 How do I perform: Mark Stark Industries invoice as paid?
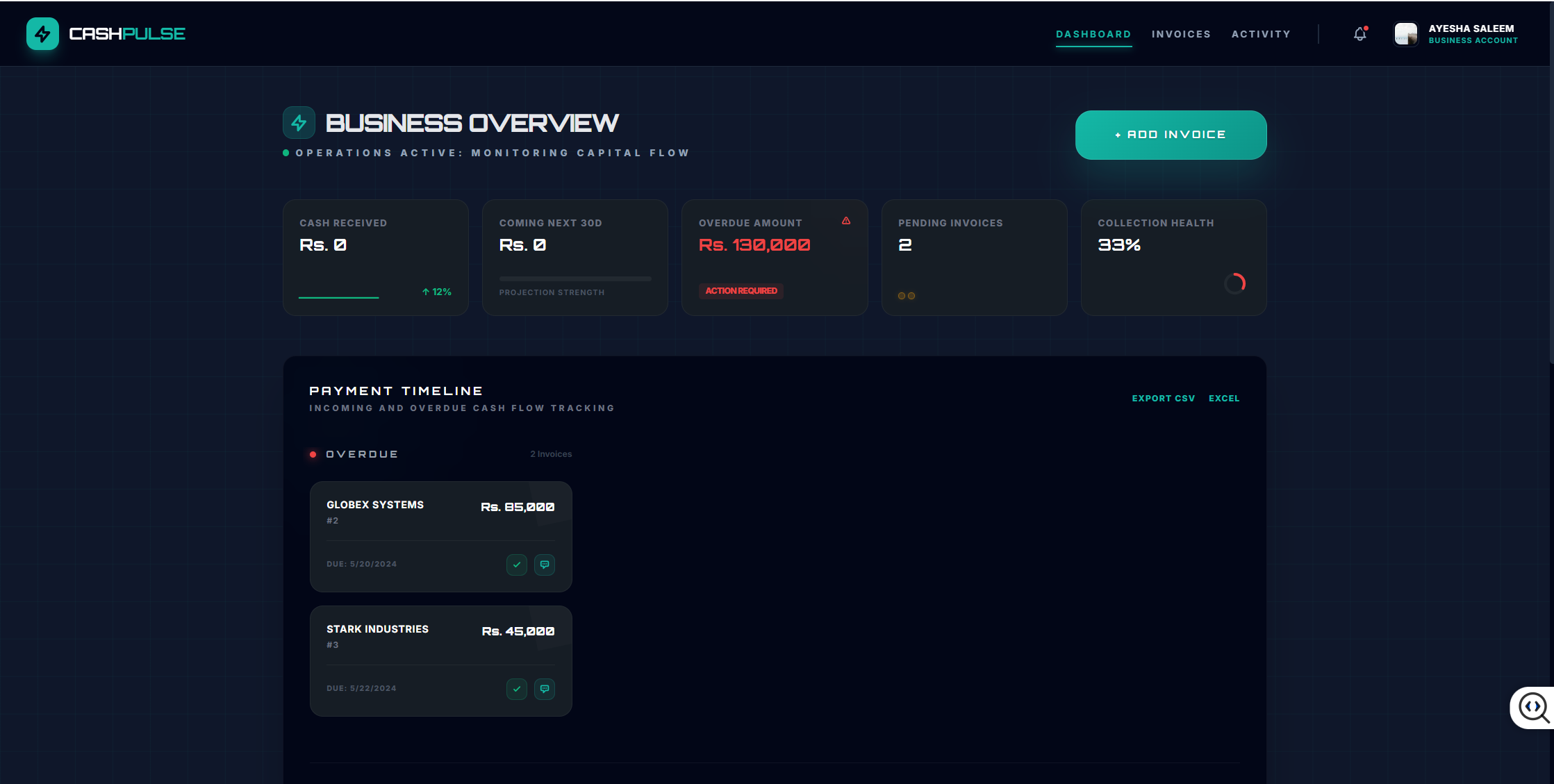point(516,689)
